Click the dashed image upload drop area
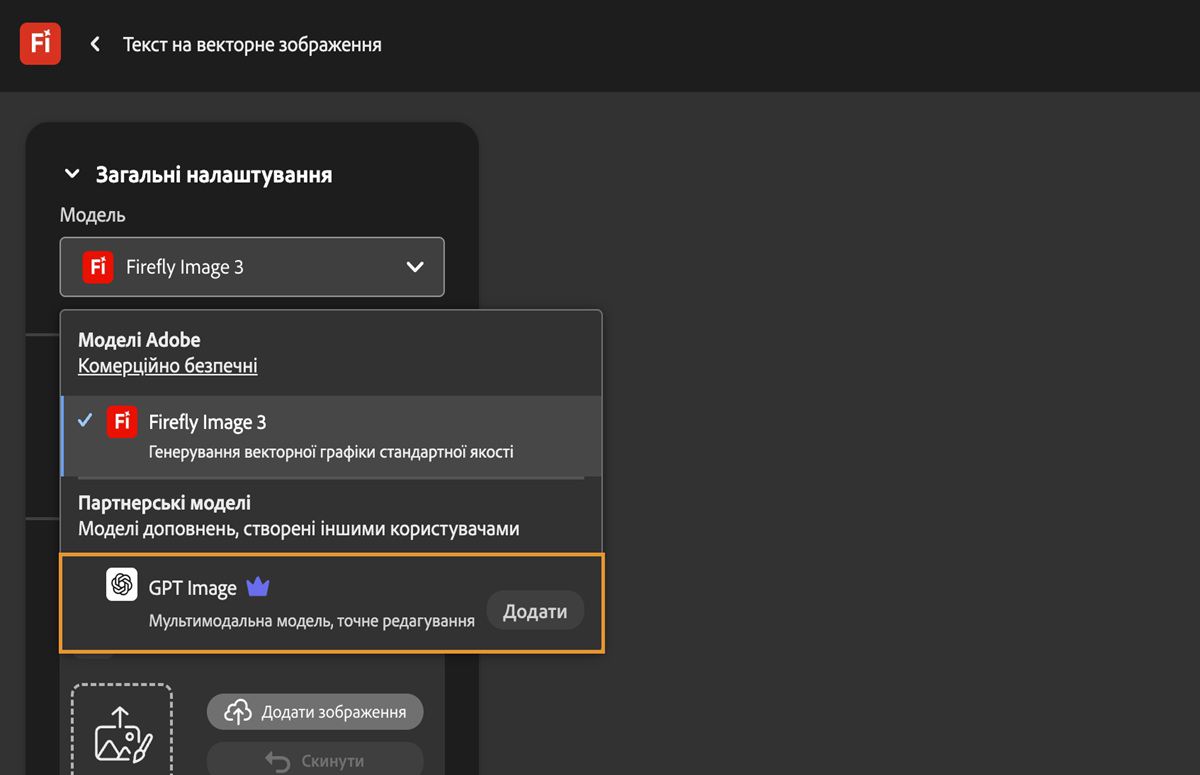 coord(122,730)
